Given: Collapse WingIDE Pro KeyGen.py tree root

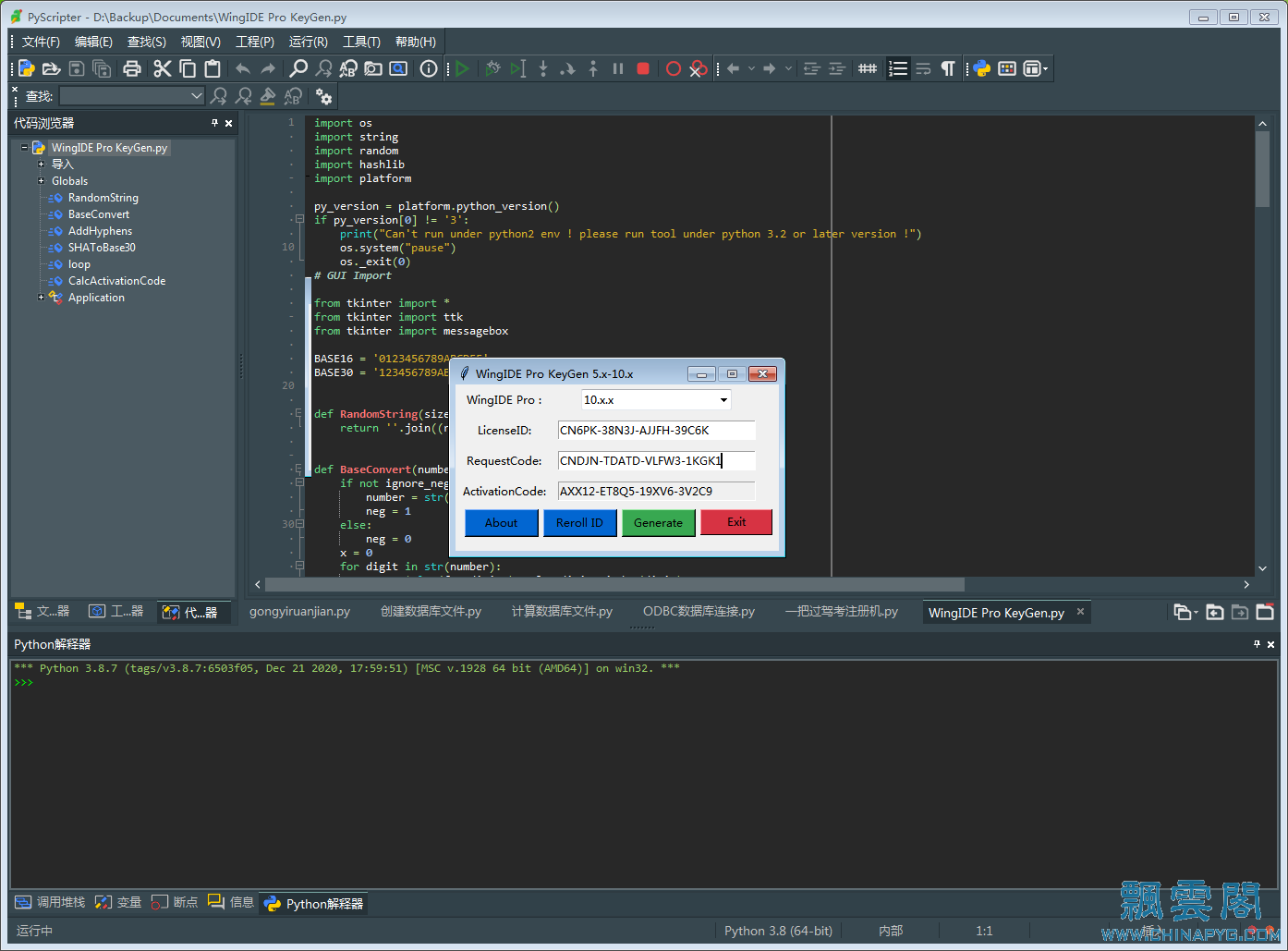Looking at the screenshot, I should pyautogui.click(x=24, y=148).
